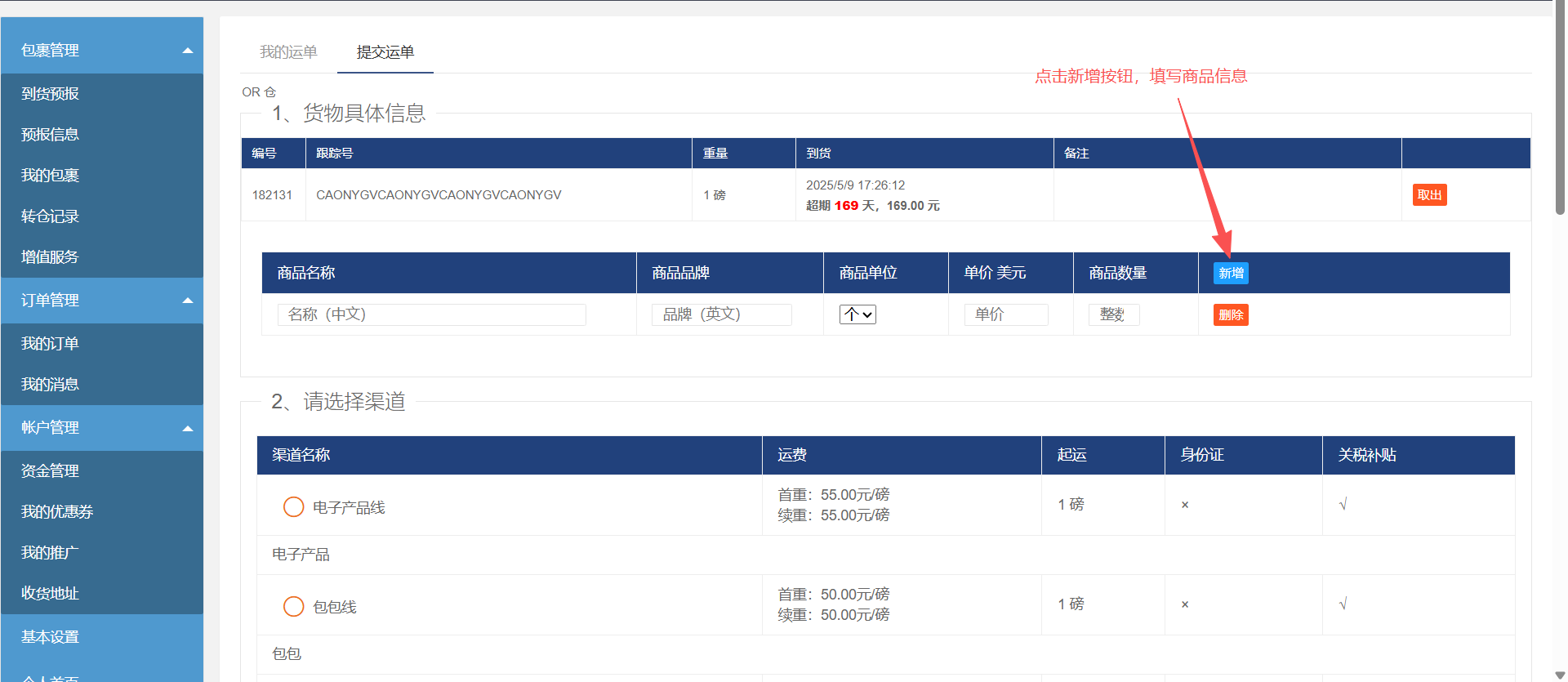Open 到货预报 in the sidebar
The image size is (1568, 682).
(x=51, y=94)
